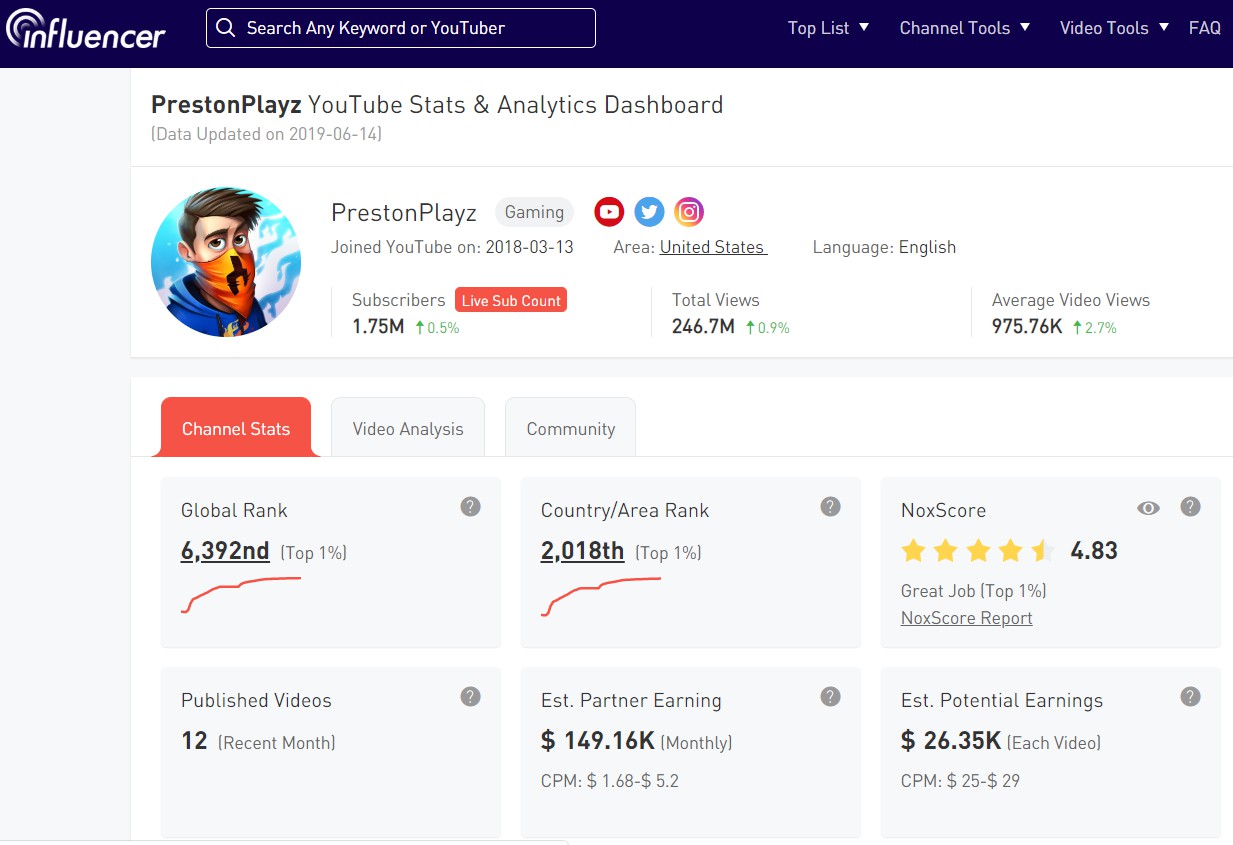1233x845 pixels.
Task: Click the PrestonPlayz profile avatar
Action: 226,262
